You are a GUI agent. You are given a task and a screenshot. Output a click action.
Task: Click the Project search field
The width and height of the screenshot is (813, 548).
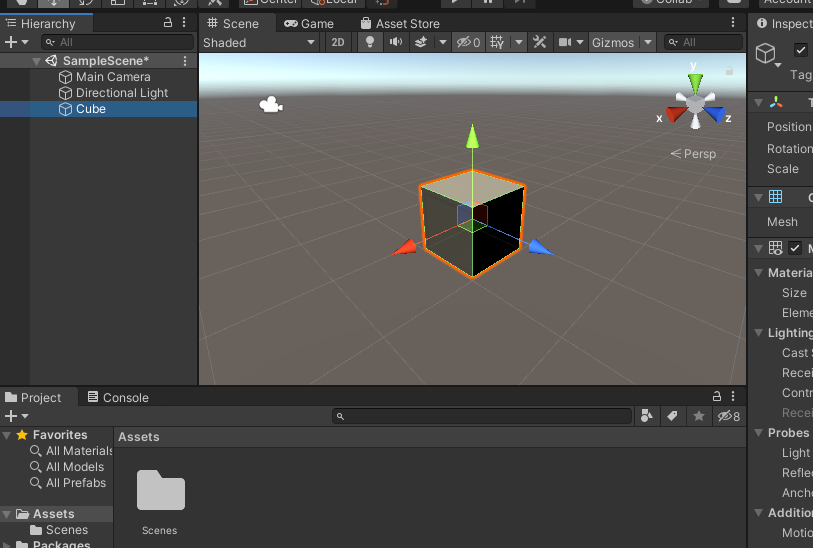tap(482, 416)
